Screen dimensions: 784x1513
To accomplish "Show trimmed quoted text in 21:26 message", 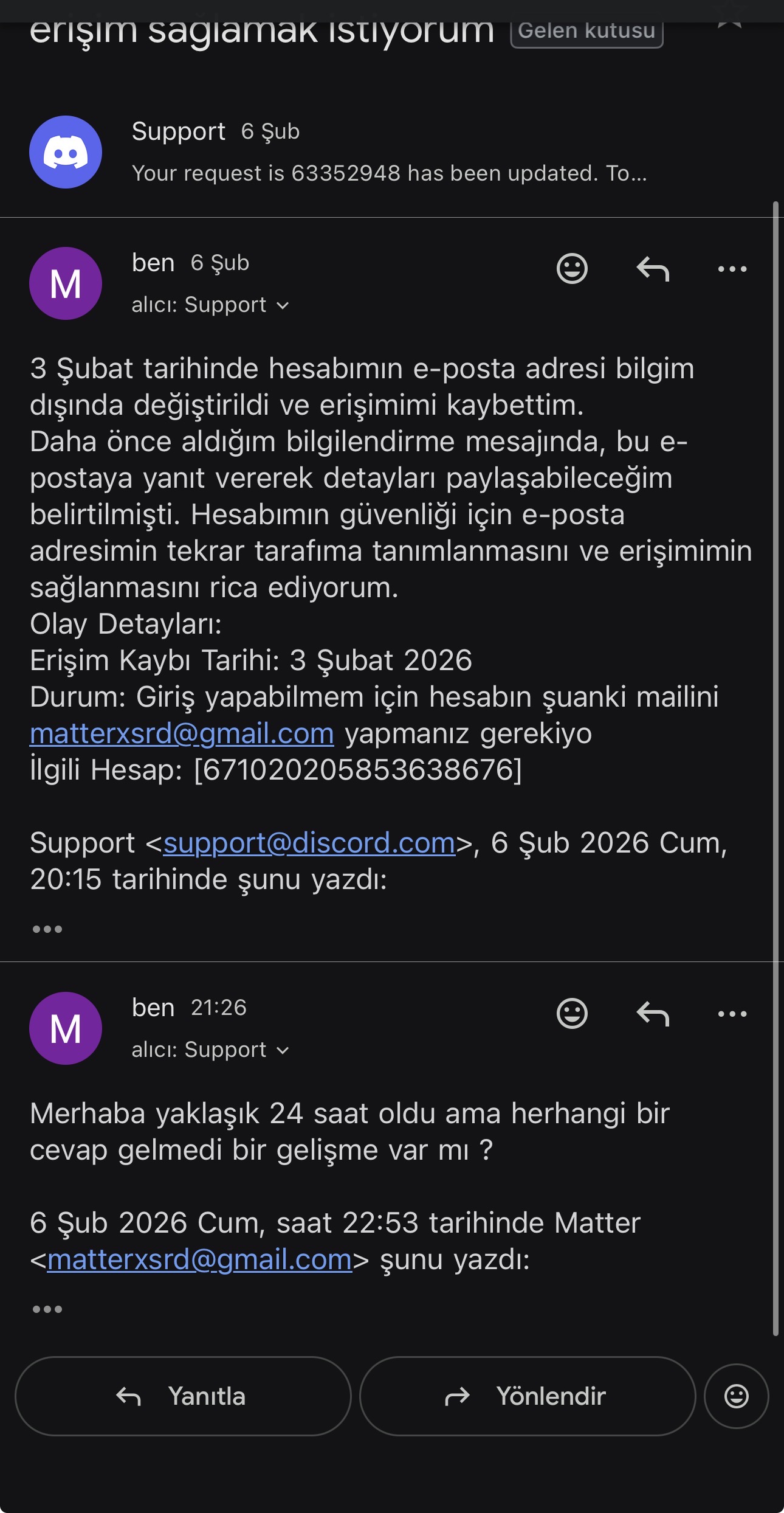I will click(x=47, y=1309).
